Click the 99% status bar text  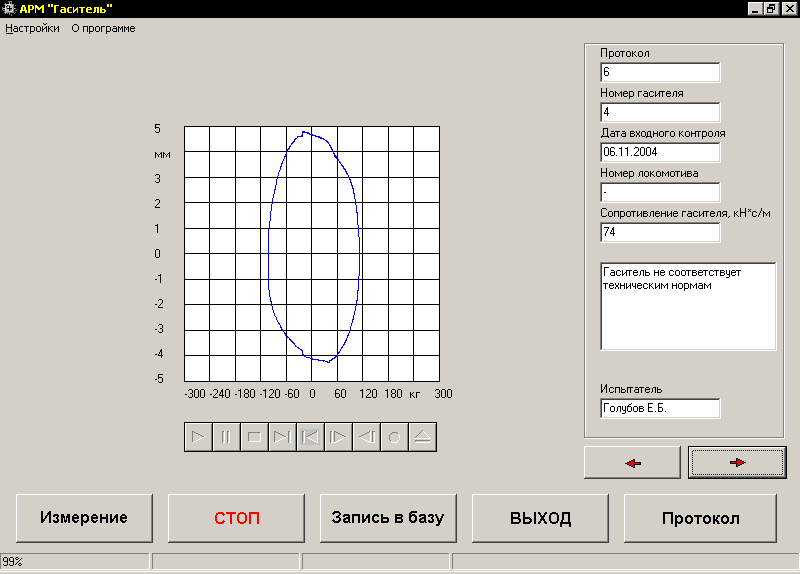(x=12, y=562)
